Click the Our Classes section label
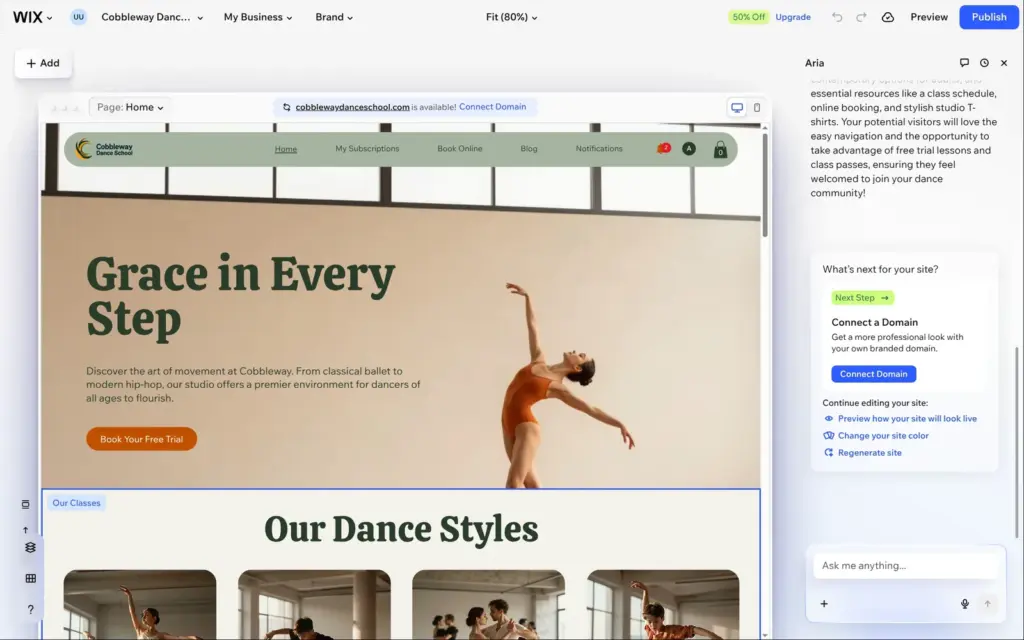Viewport: 1024px width, 640px height. (x=76, y=503)
